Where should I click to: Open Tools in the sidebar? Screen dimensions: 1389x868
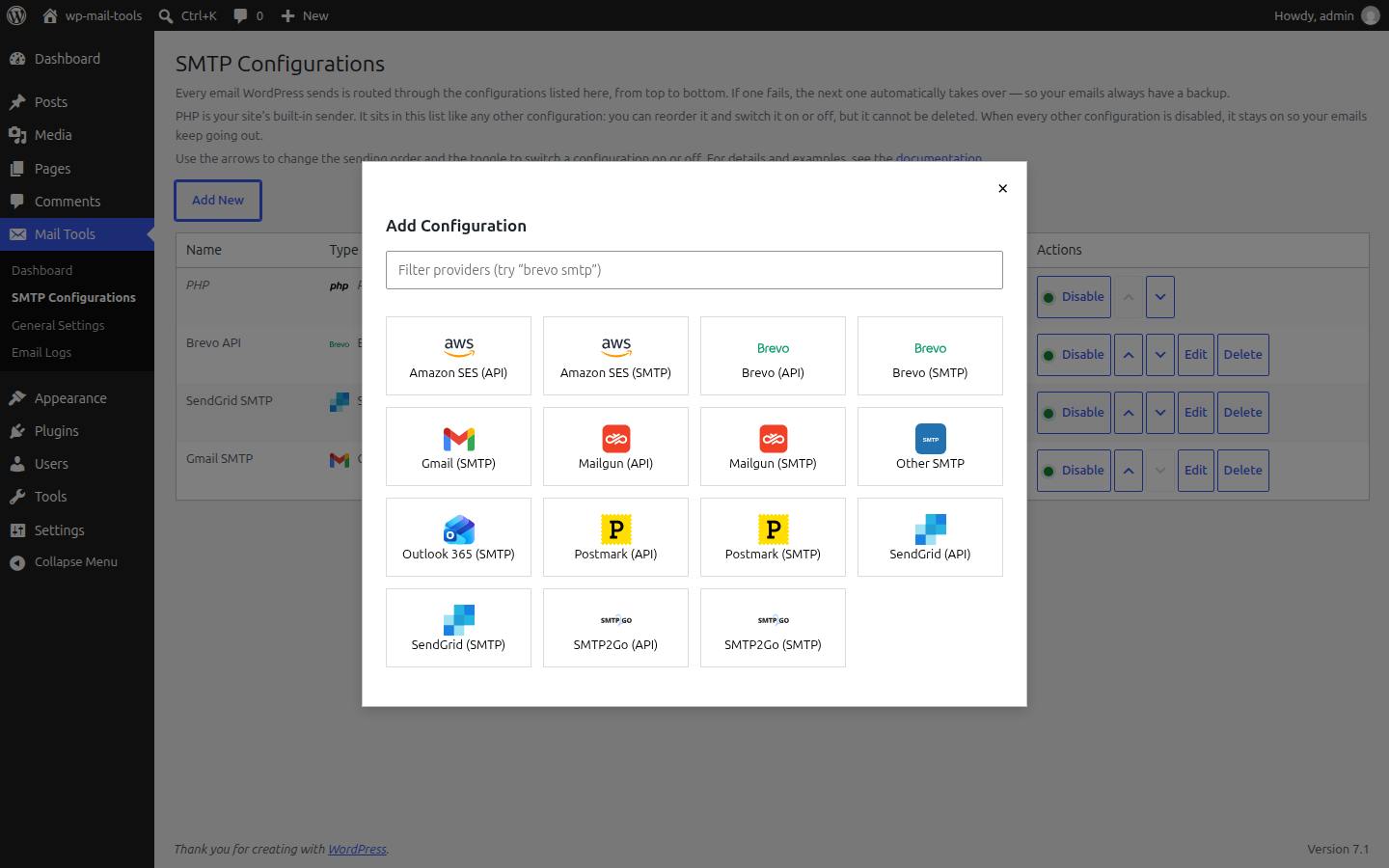77,497
